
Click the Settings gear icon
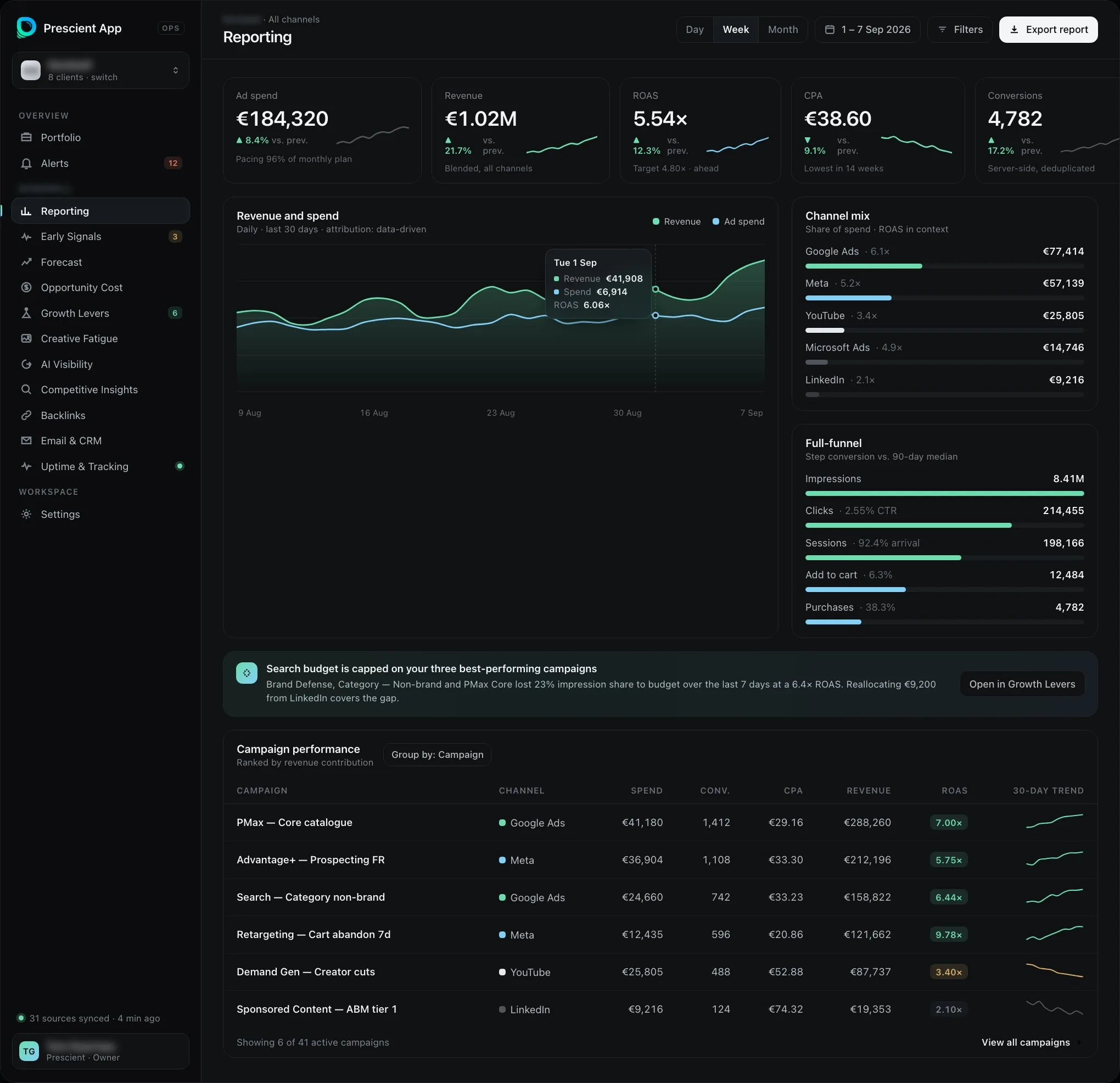point(26,515)
